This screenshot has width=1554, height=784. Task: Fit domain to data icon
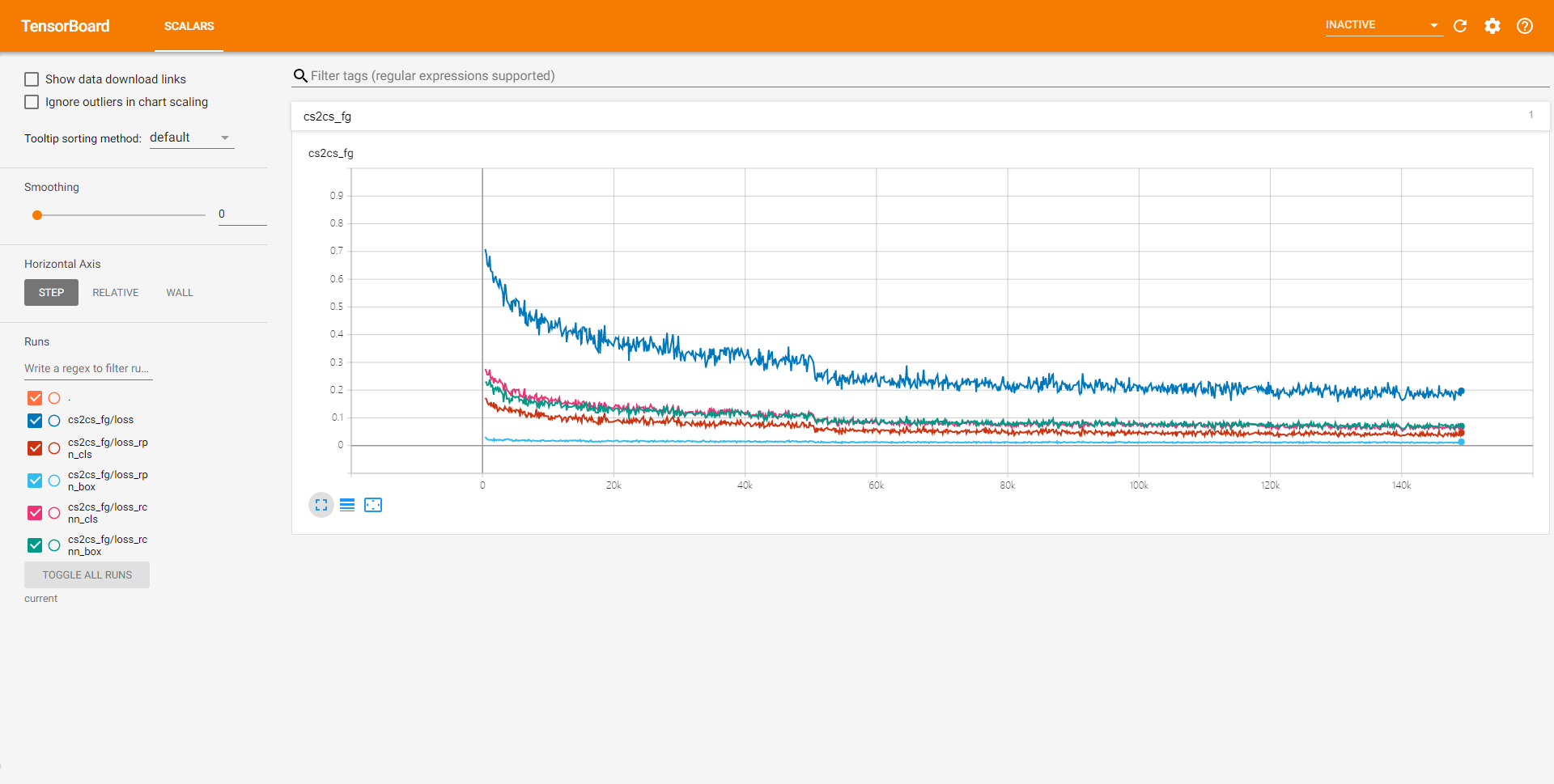[373, 505]
